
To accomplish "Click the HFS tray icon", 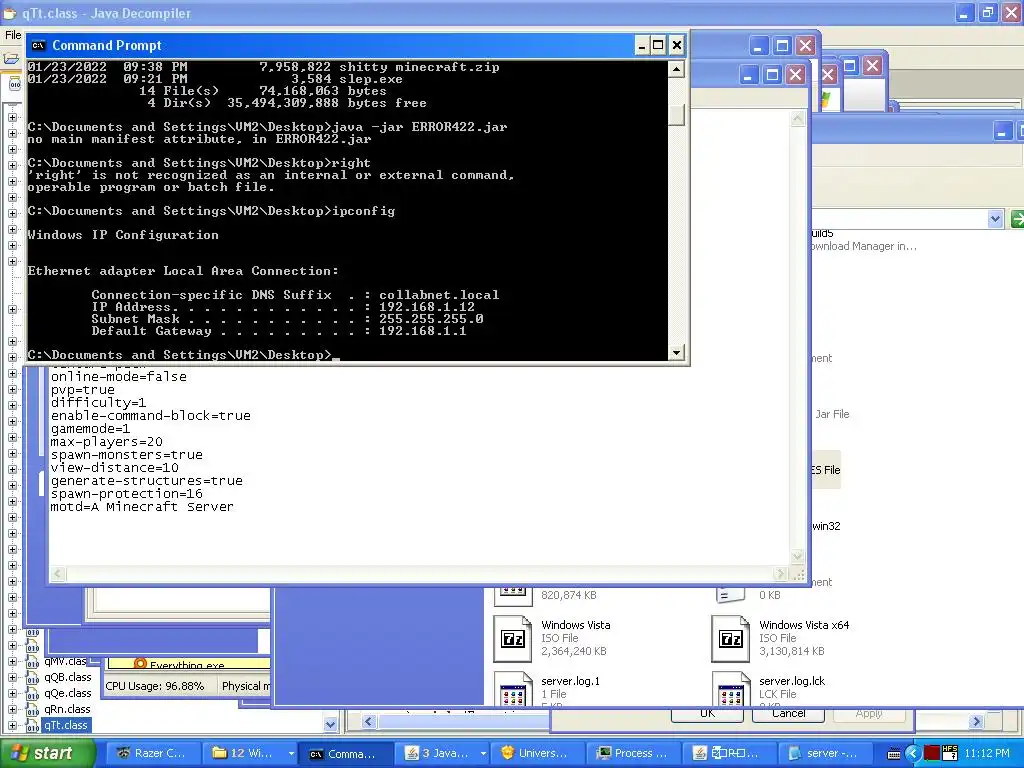I will pos(950,753).
